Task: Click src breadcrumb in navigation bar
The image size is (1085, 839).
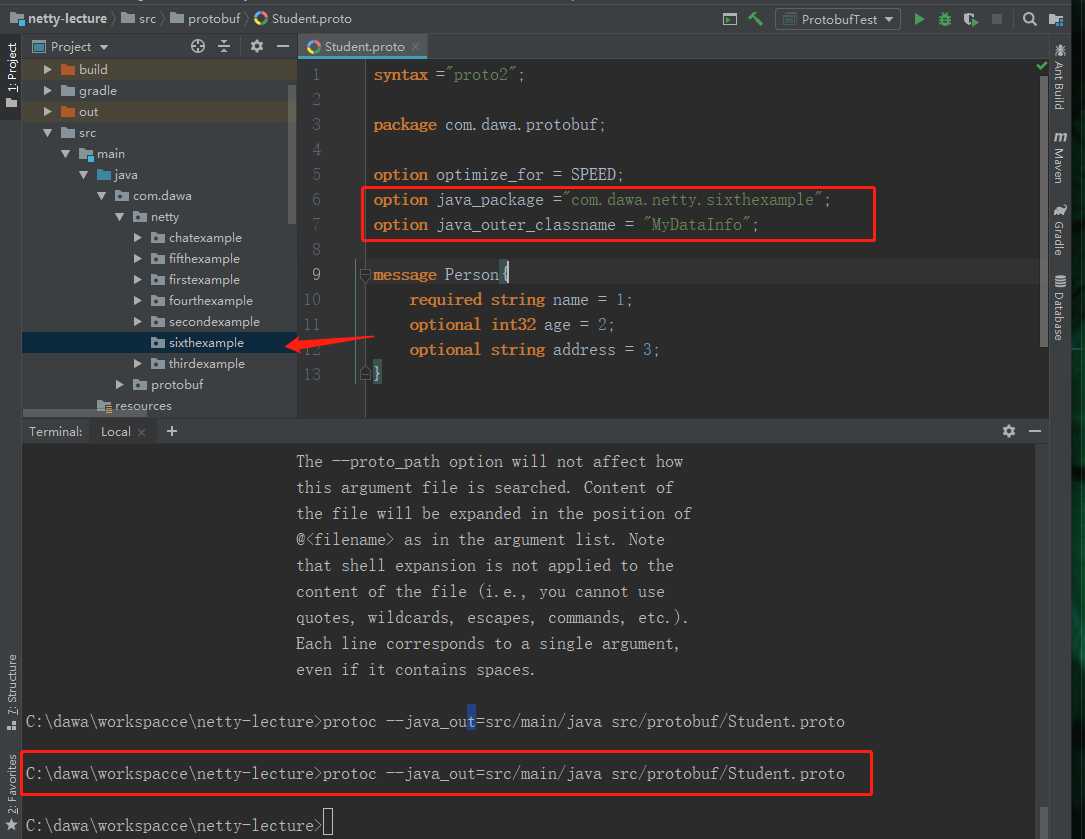Action: coord(139,19)
